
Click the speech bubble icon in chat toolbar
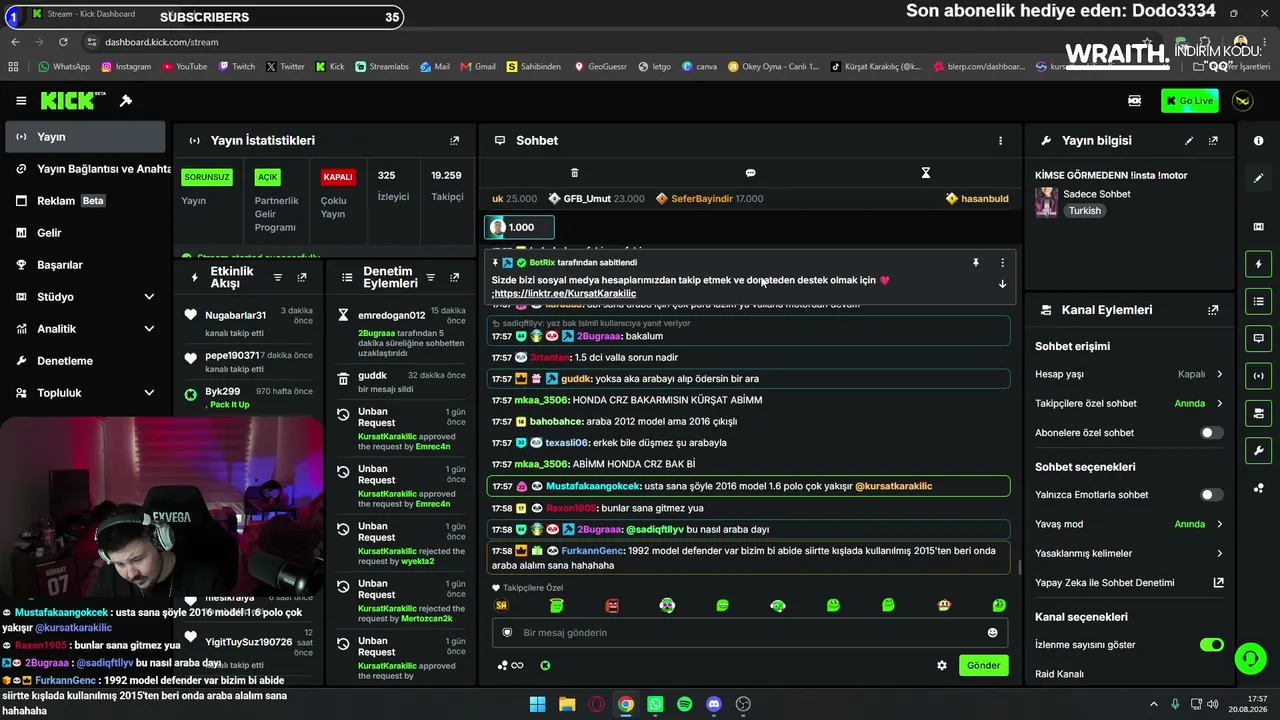750,173
